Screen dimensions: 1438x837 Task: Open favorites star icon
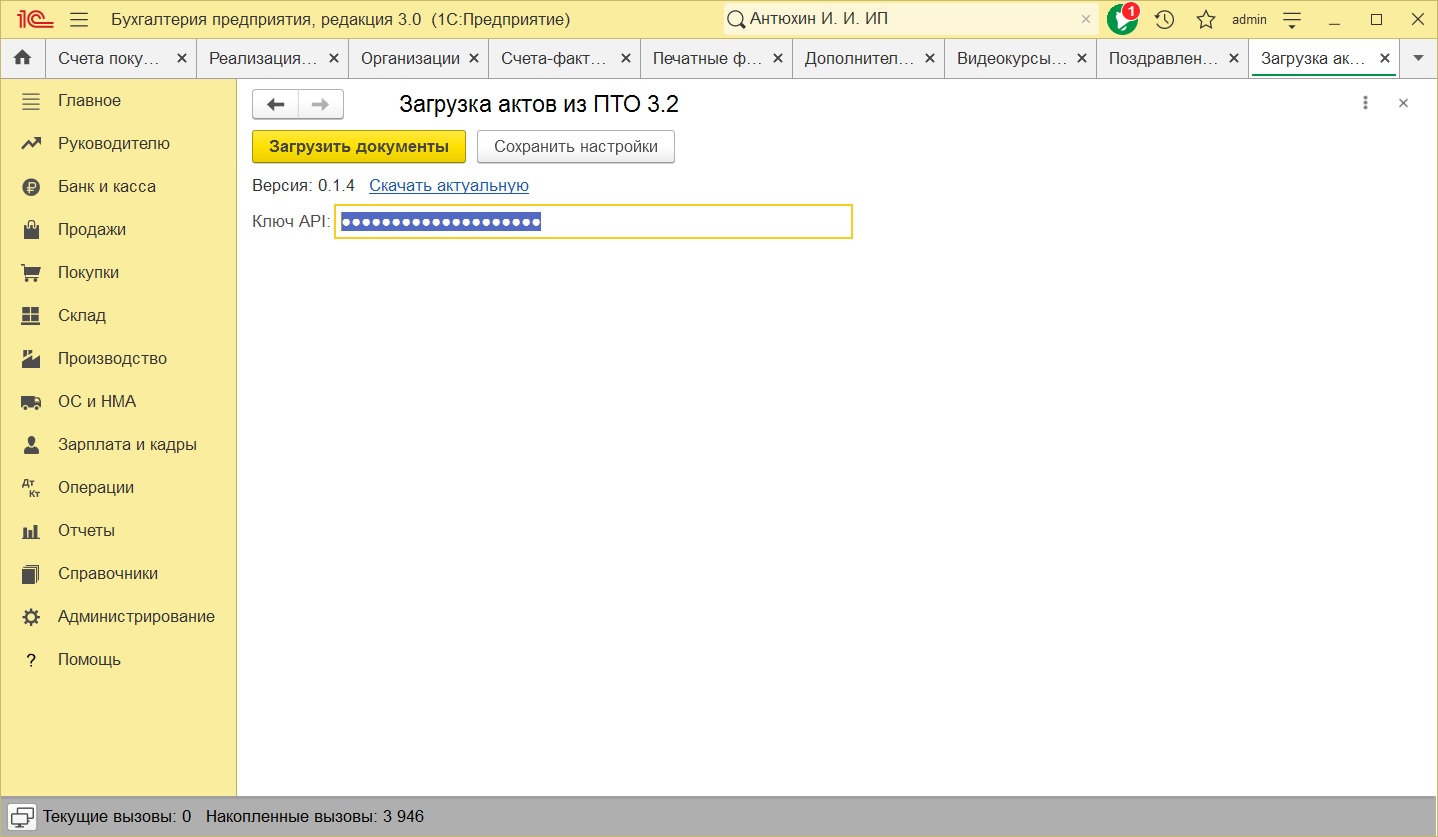point(1206,19)
